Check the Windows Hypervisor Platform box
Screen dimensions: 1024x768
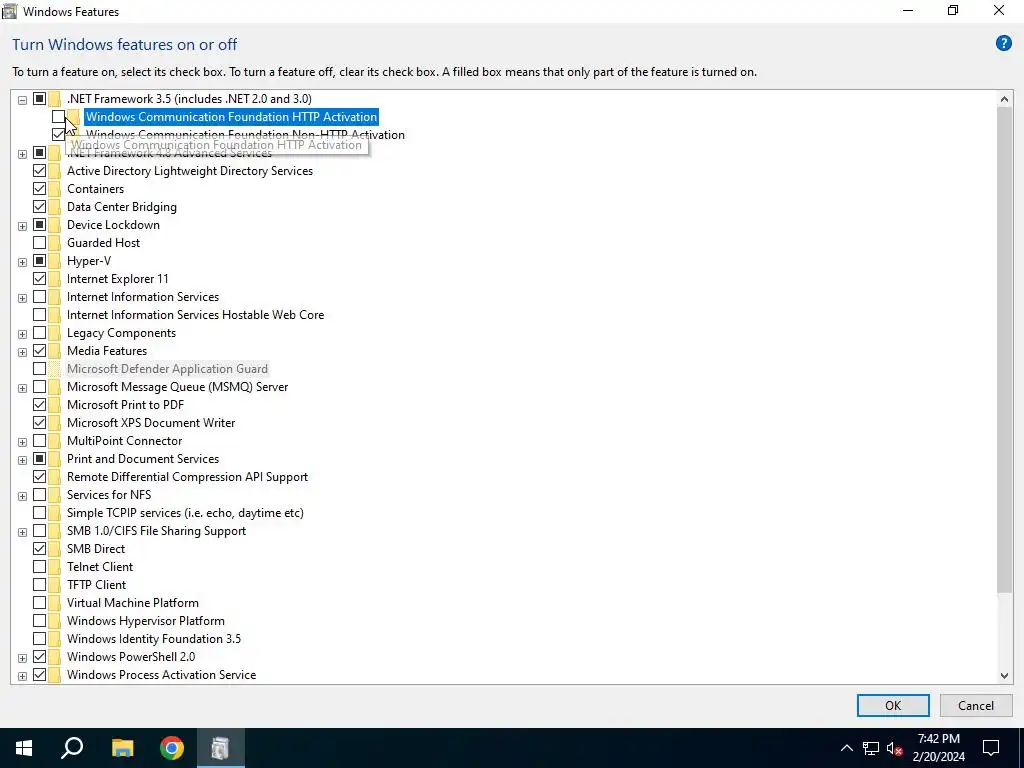tap(39, 621)
